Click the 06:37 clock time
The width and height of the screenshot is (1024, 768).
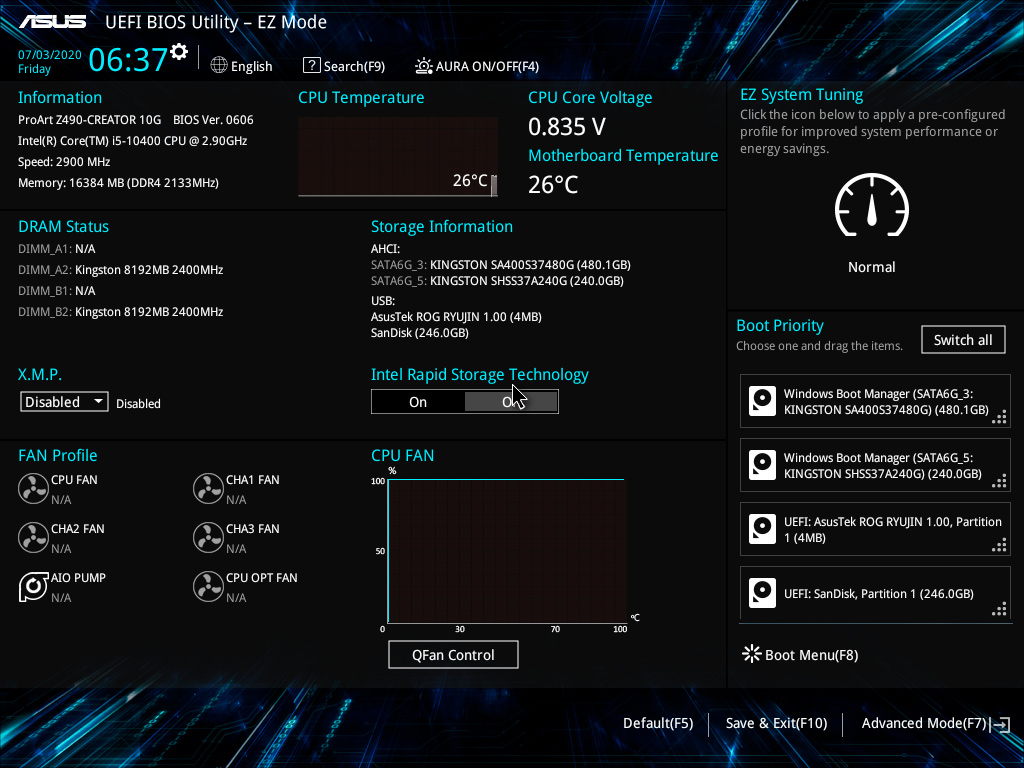[128, 59]
